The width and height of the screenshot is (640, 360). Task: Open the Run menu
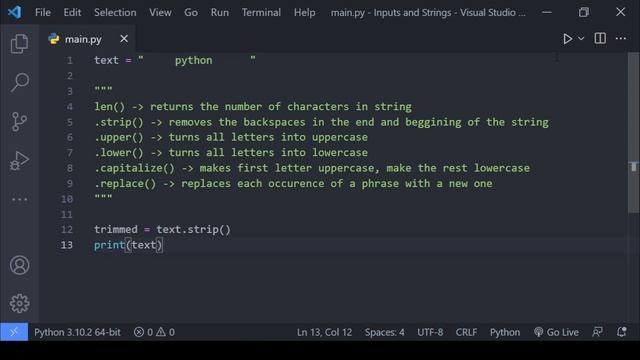coord(220,13)
